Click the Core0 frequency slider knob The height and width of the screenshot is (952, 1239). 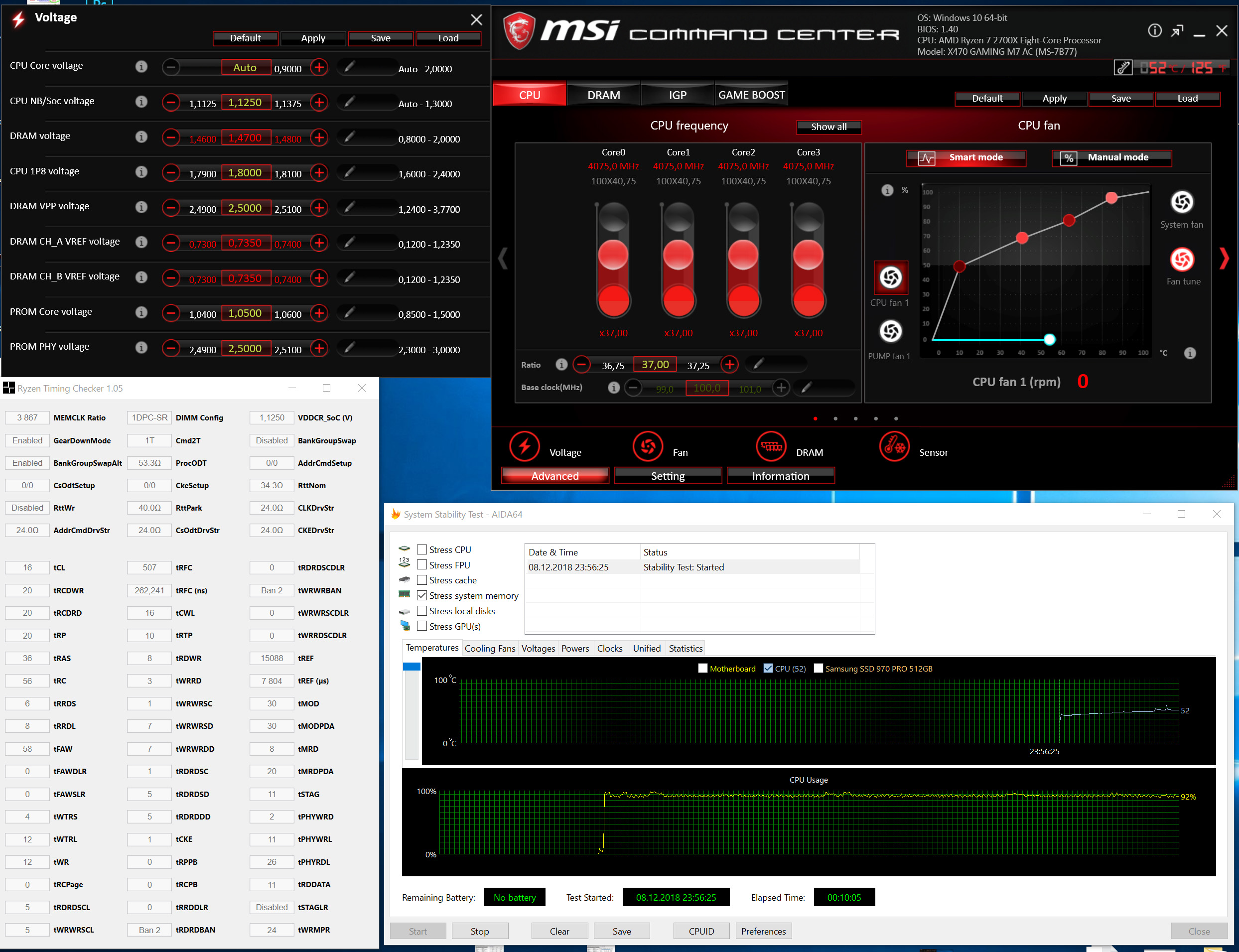click(613, 255)
